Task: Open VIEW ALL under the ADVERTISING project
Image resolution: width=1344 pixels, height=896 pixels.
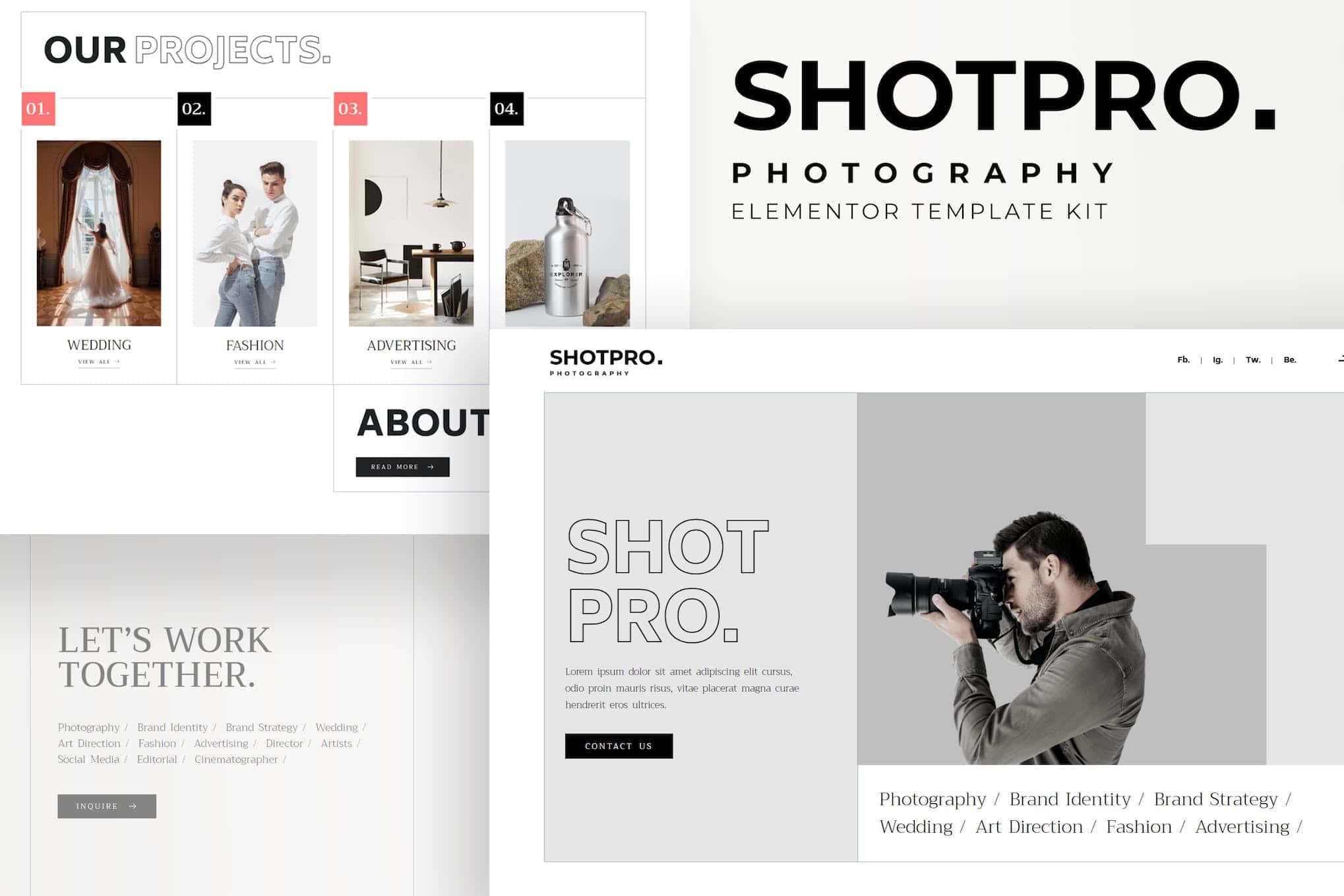Action: (410, 362)
